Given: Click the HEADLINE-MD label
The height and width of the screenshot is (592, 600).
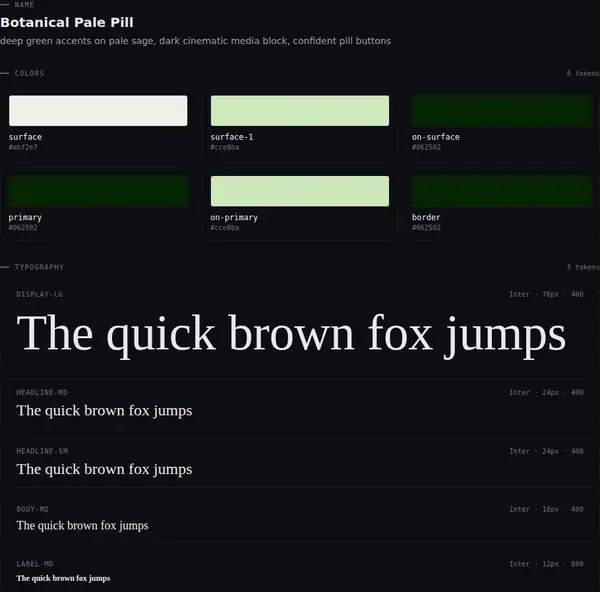Looking at the screenshot, I should (x=42, y=393).
